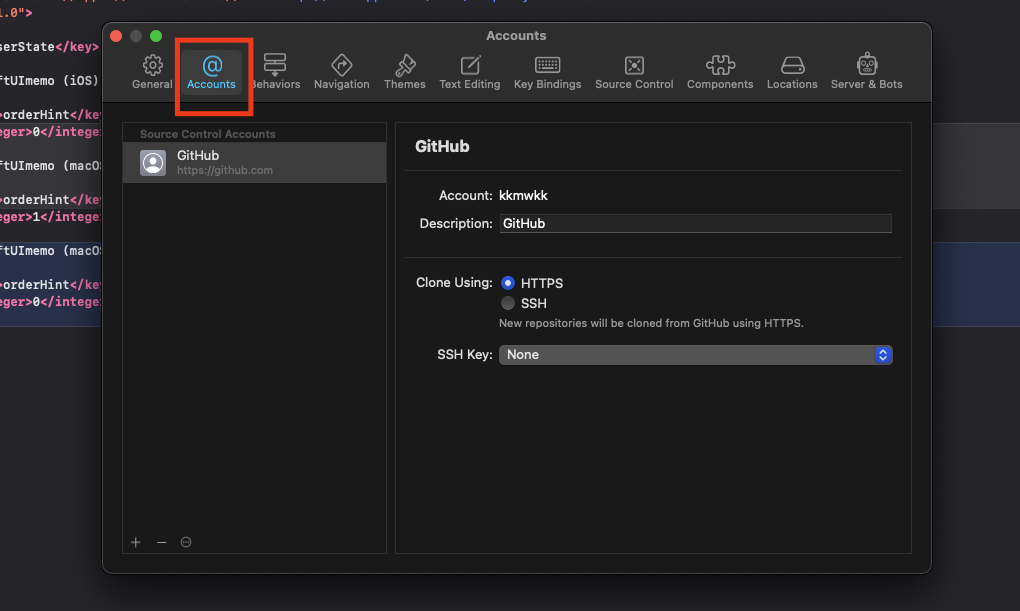Screen dimensions: 1020x611
Task: Open the SSH Key dropdown
Action: coord(695,355)
